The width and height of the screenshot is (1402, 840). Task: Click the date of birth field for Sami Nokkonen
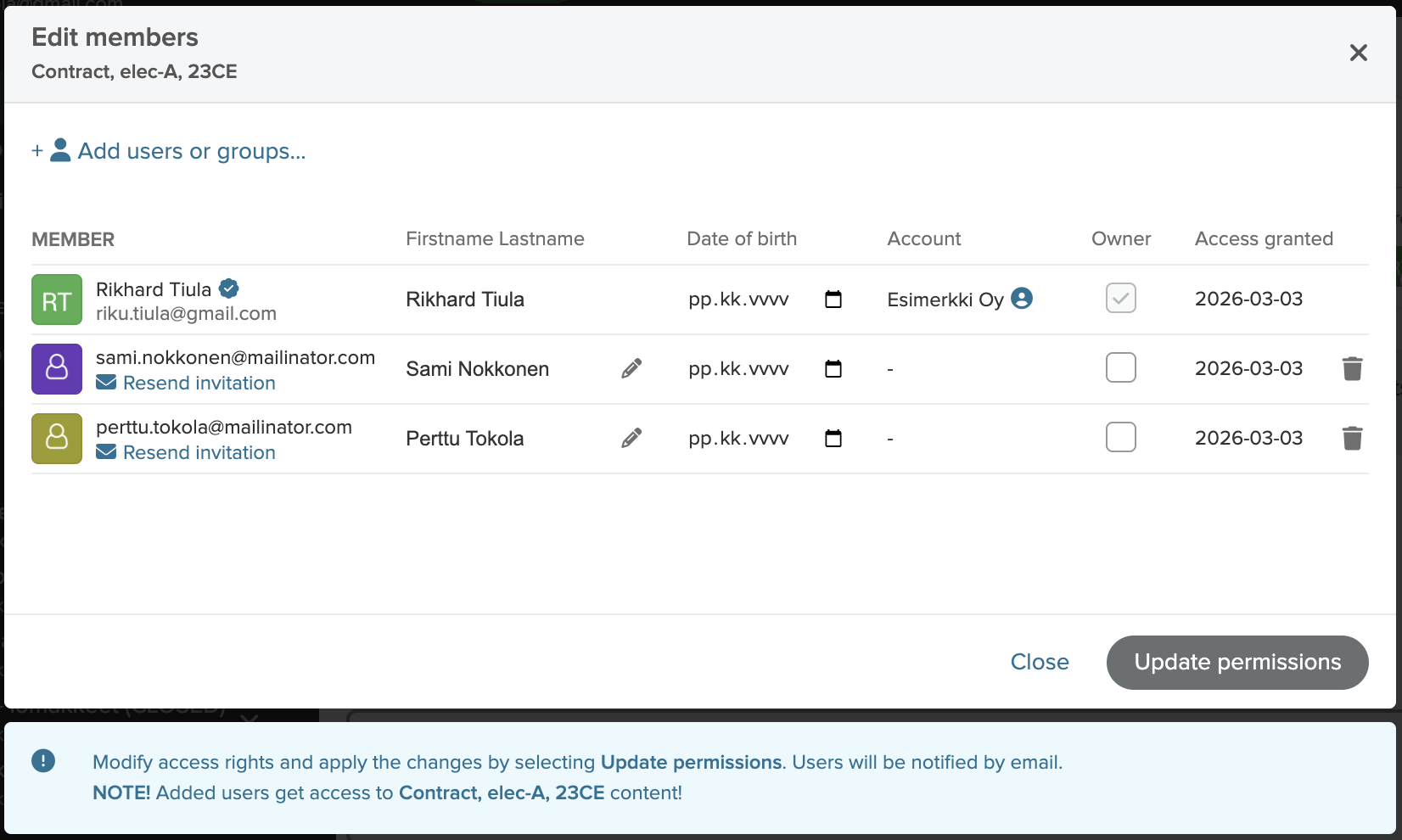738,369
